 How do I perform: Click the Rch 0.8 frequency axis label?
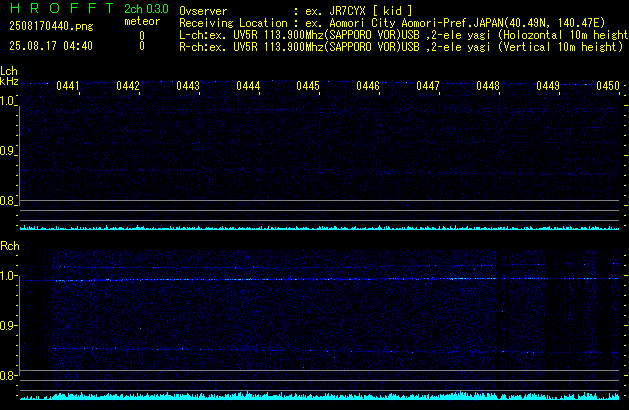tap(7, 375)
